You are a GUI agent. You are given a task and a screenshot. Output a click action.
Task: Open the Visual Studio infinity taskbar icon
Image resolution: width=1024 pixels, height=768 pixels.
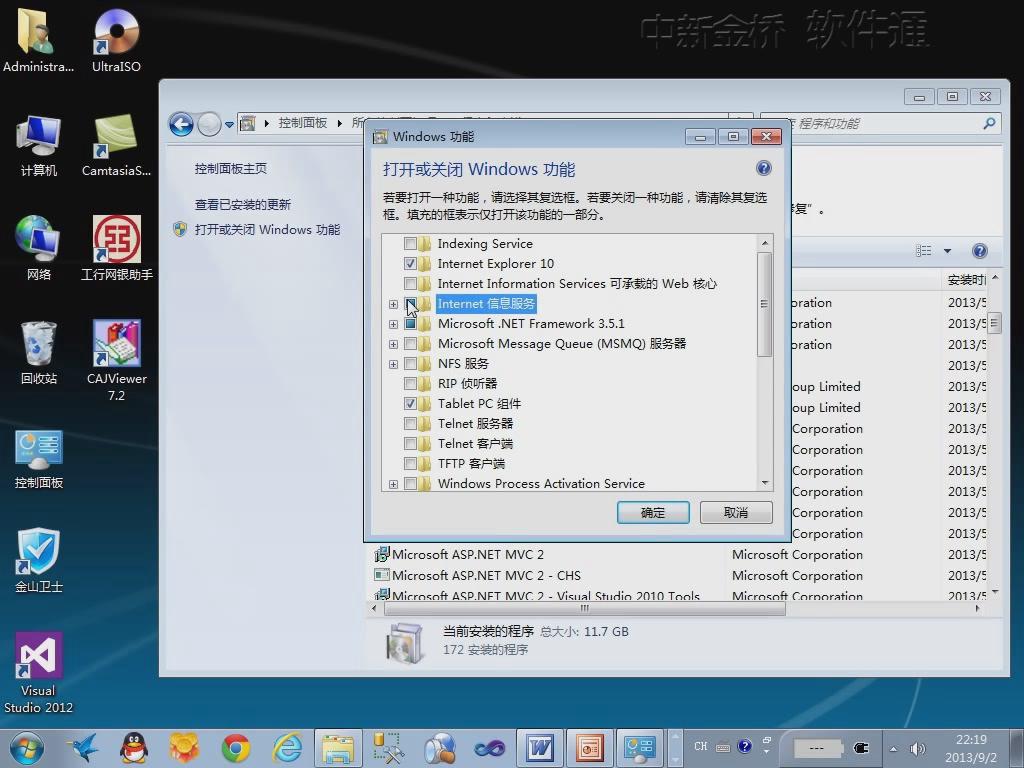490,748
